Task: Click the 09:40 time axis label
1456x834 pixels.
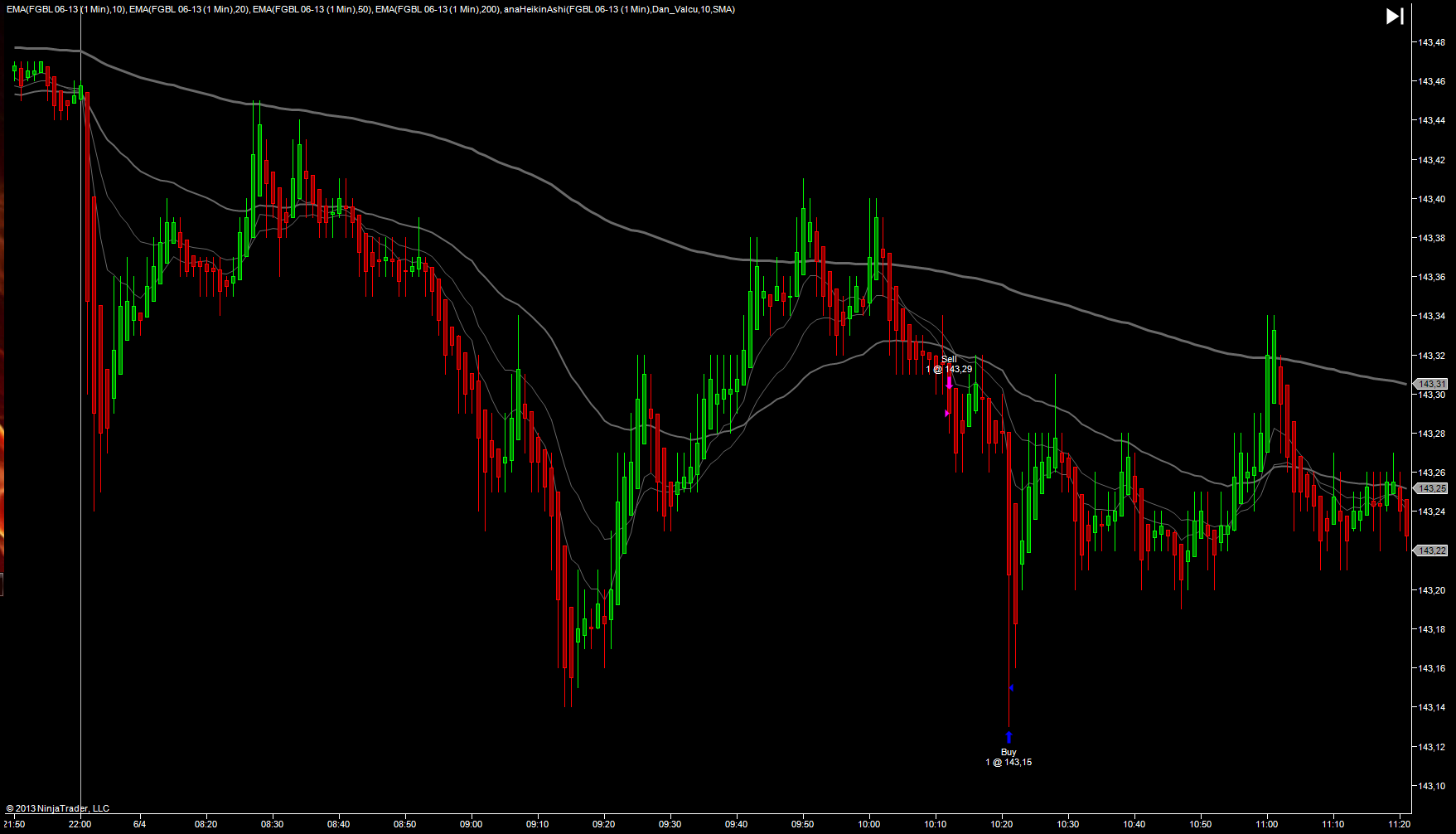Action: (x=737, y=824)
